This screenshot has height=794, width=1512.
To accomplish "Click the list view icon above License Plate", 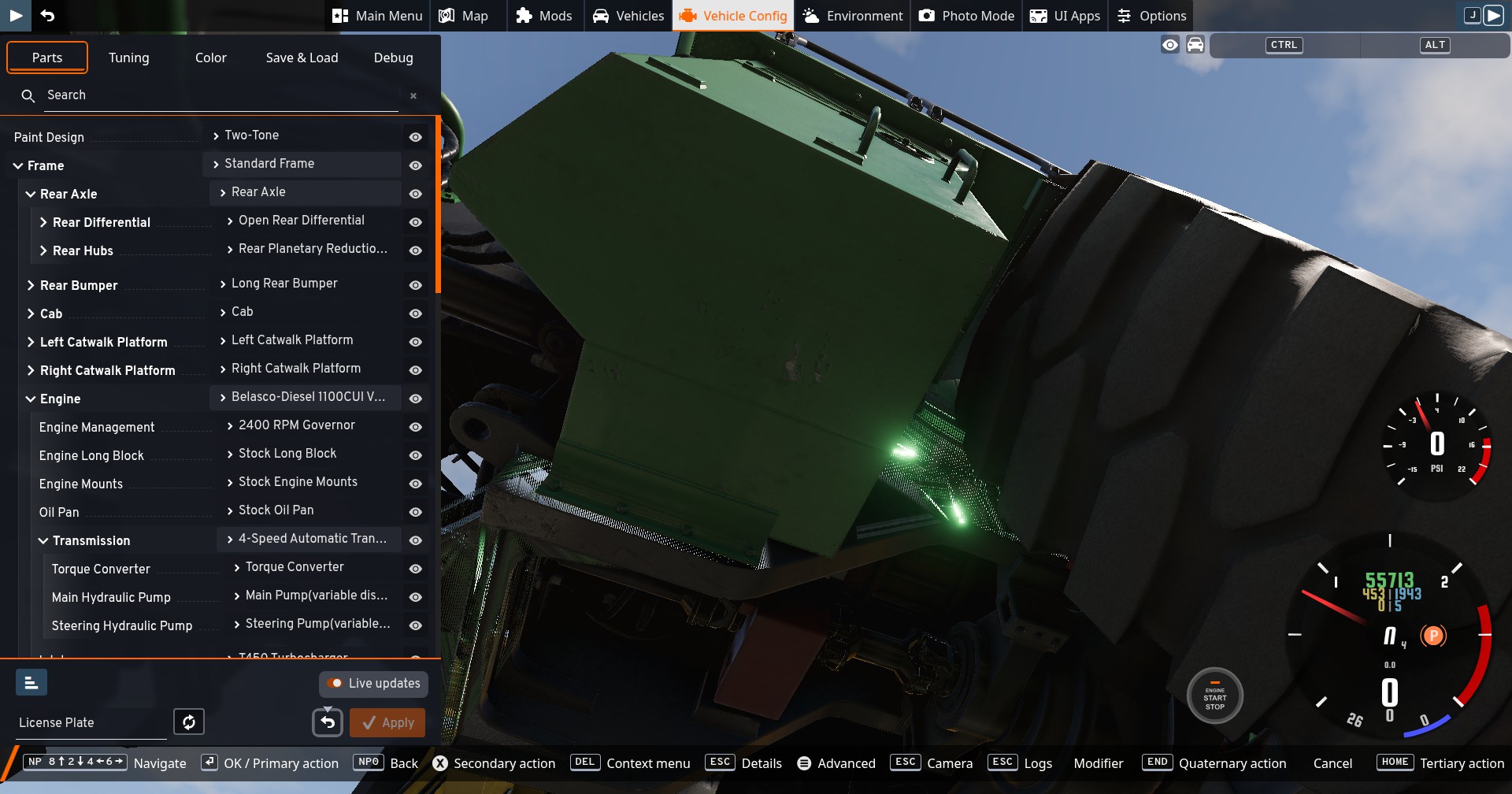I will pos(31,682).
